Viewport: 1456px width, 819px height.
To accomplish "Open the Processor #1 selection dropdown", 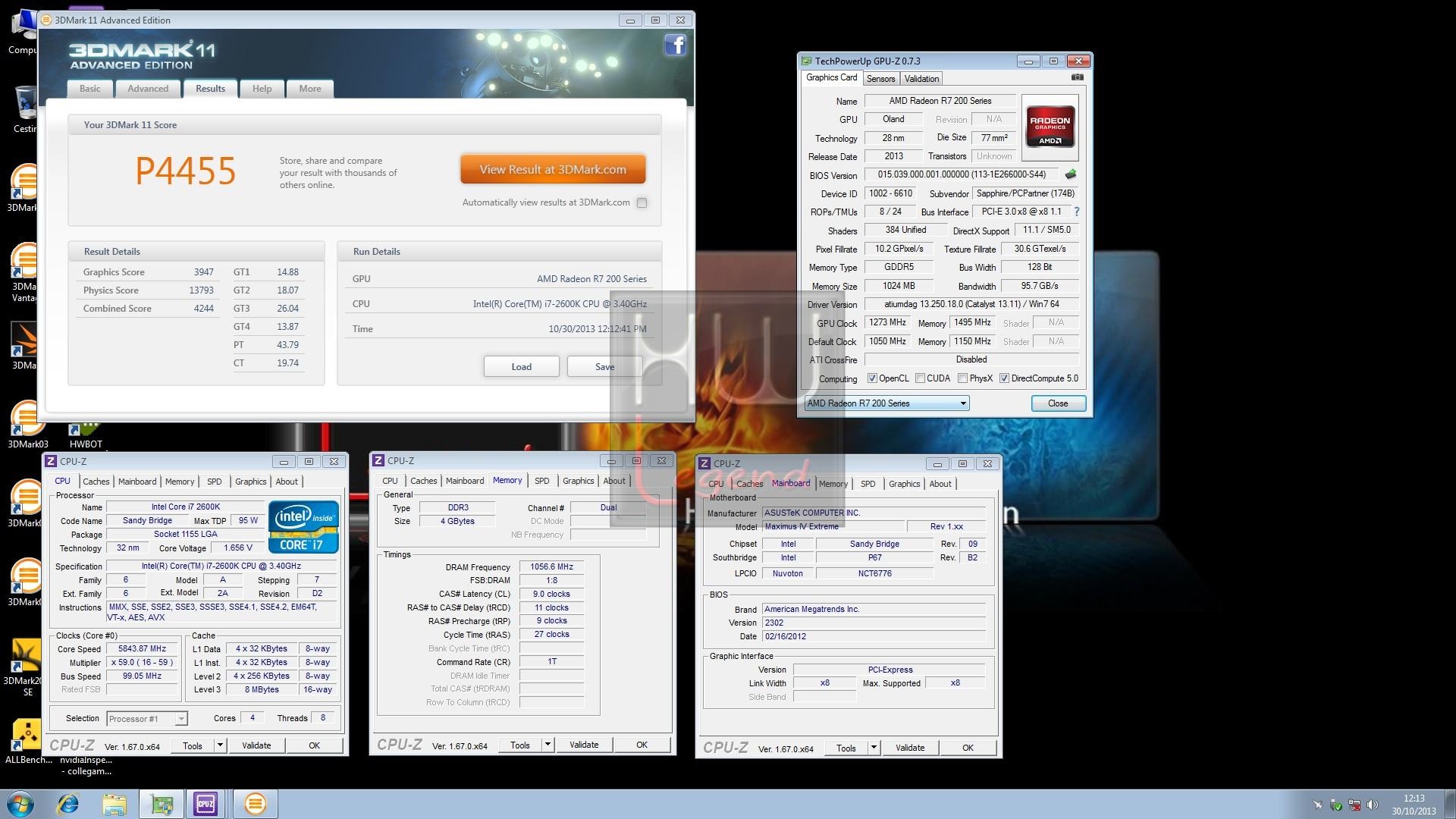I will tap(146, 718).
